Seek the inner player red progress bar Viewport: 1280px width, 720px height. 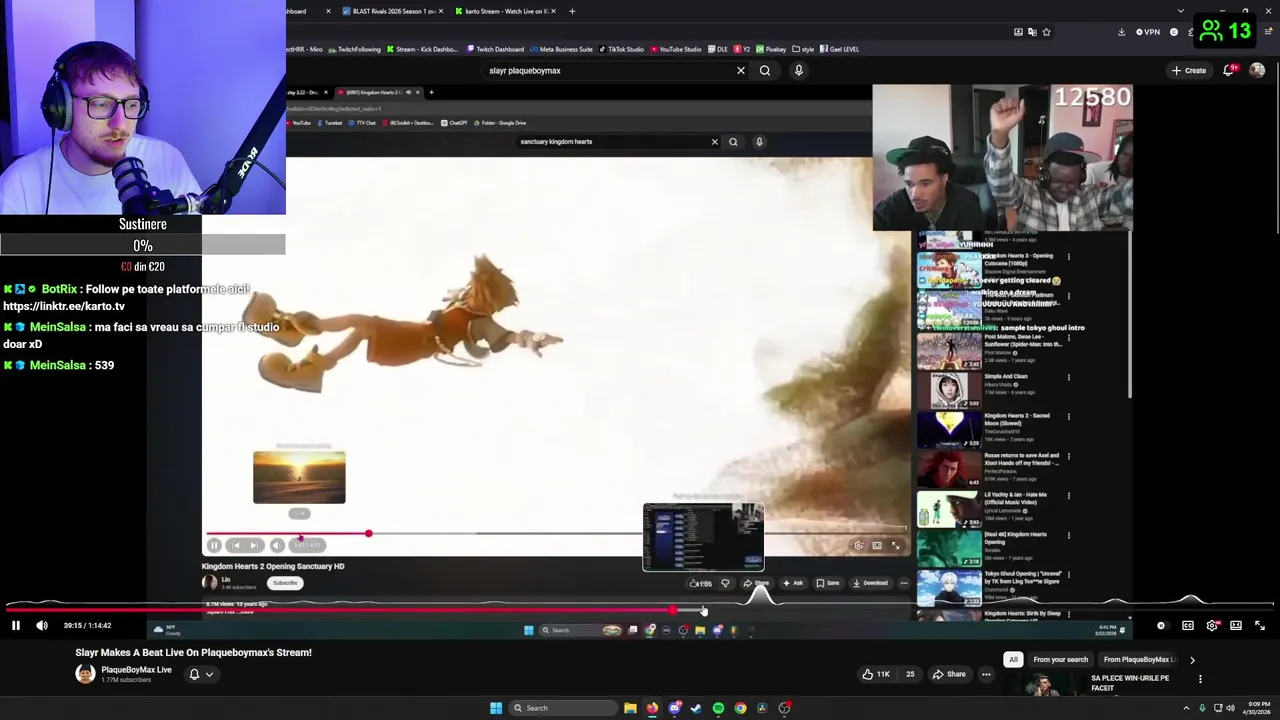(x=556, y=534)
